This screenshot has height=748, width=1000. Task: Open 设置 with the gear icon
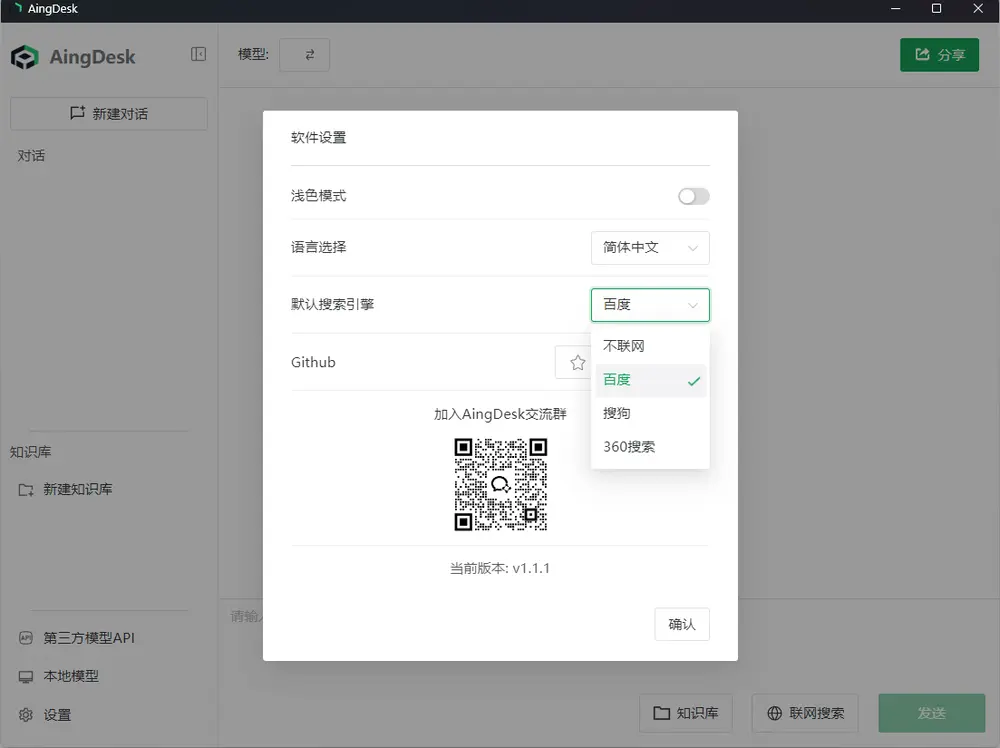pos(26,715)
